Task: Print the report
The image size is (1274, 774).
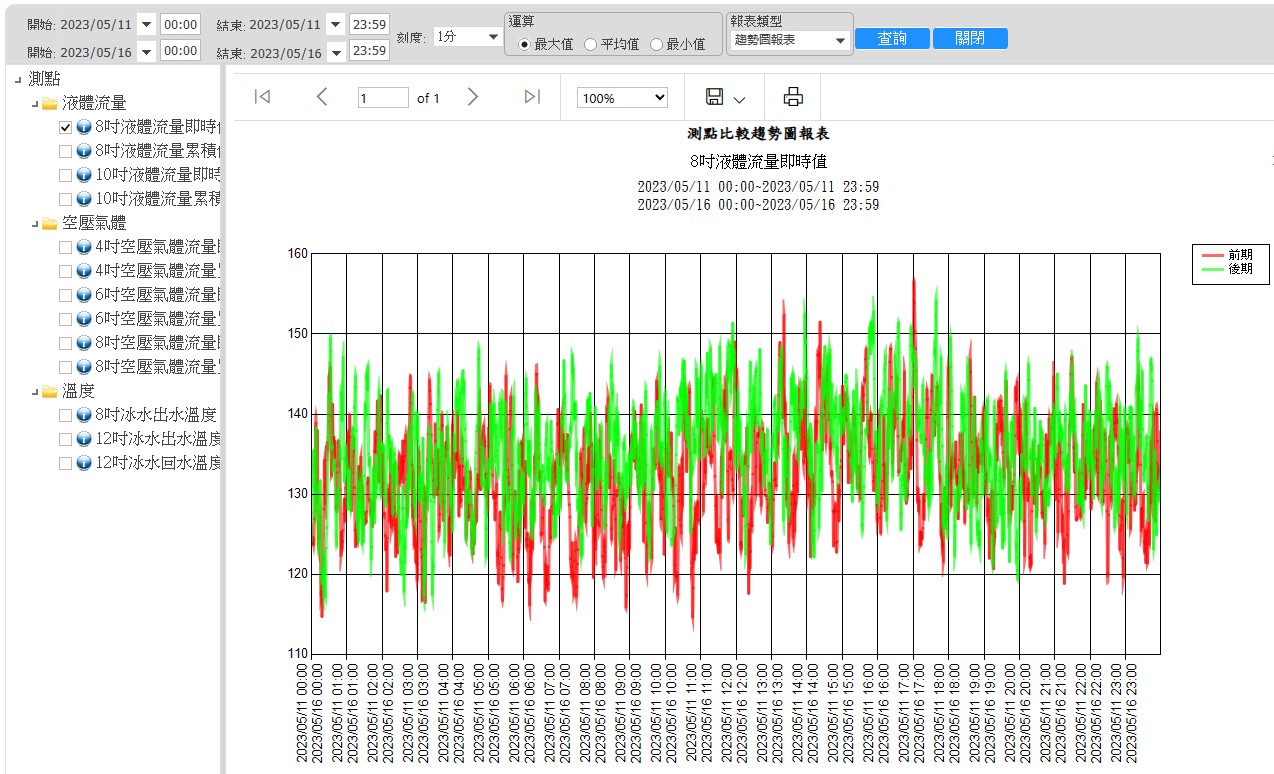Action: click(793, 97)
